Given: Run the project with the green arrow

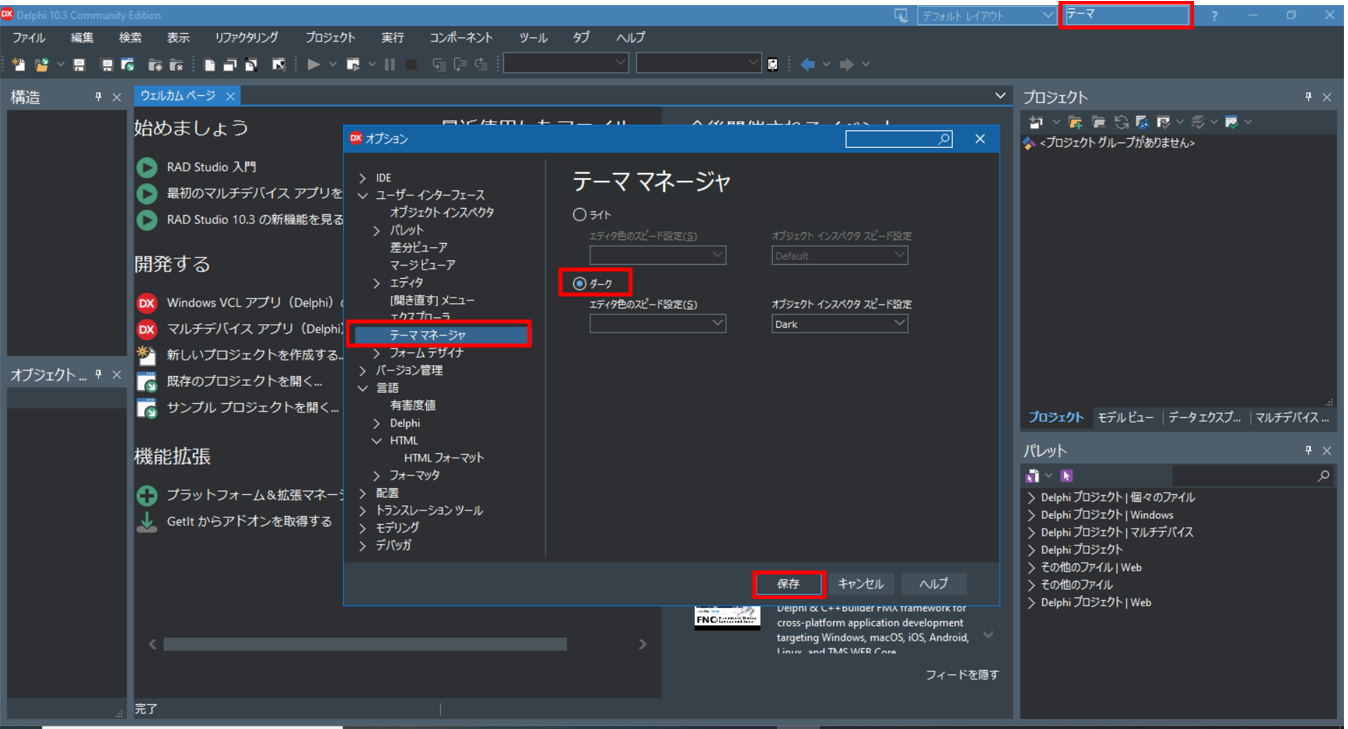Looking at the screenshot, I should coord(314,63).
